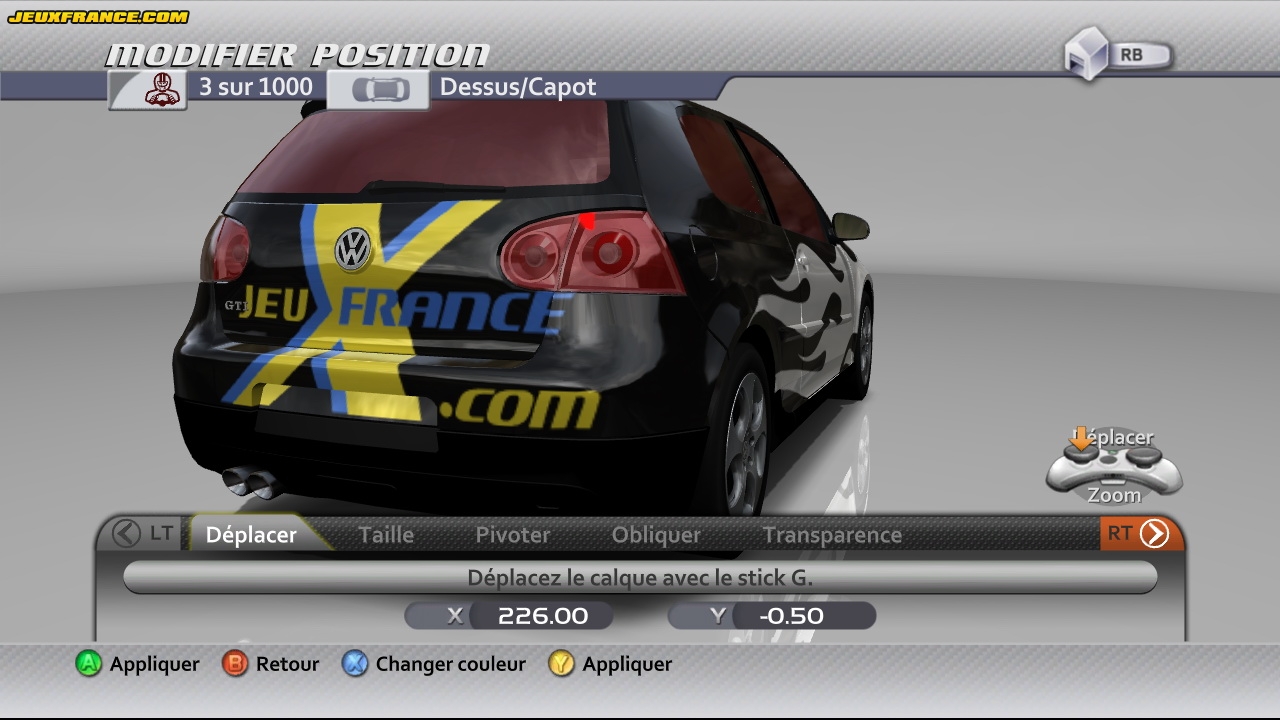Click the yellow Y Appliquer icon
Viewport: 1280px width, 720px height.
click(562, 663)
